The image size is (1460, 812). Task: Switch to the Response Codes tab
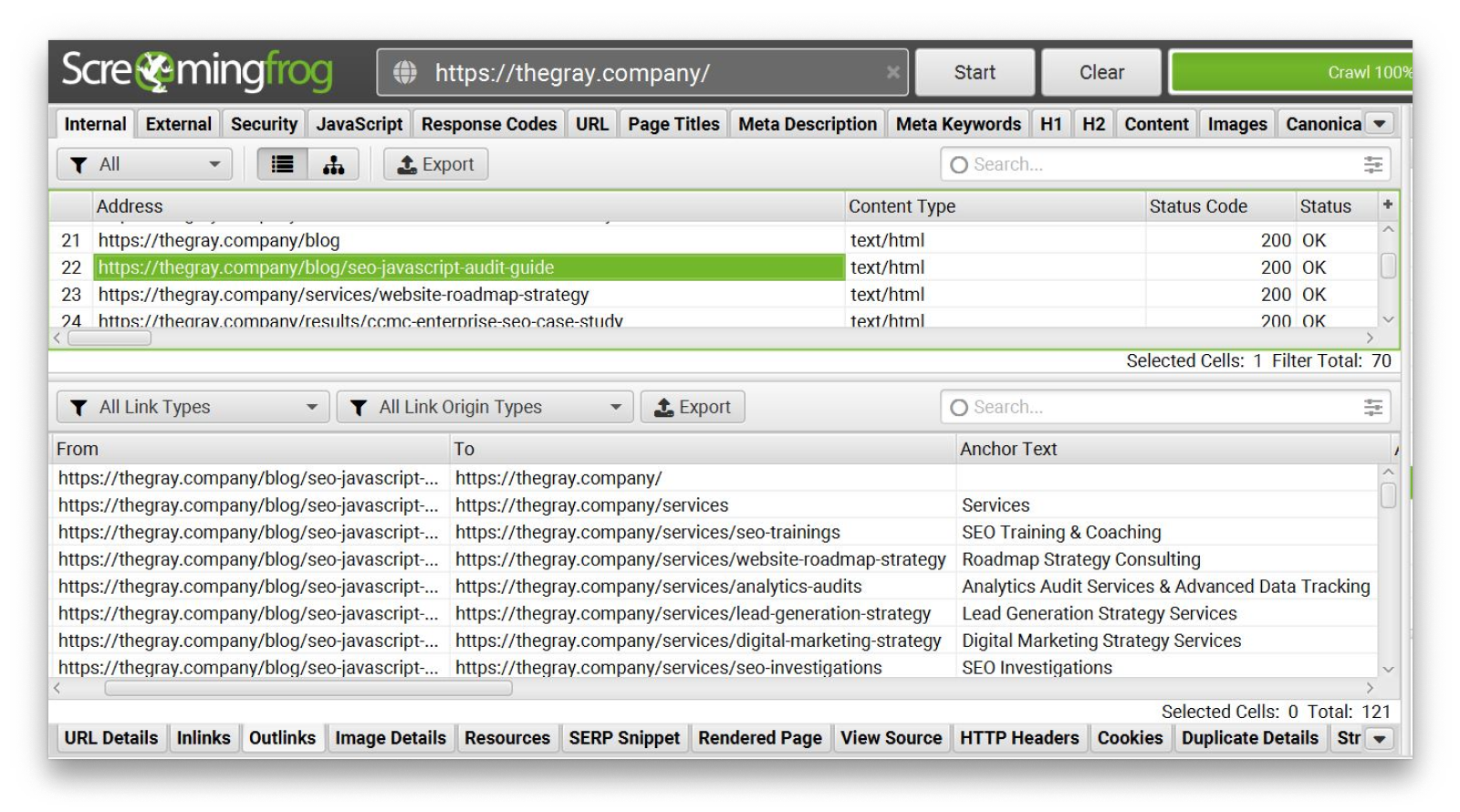coord(488,124)
